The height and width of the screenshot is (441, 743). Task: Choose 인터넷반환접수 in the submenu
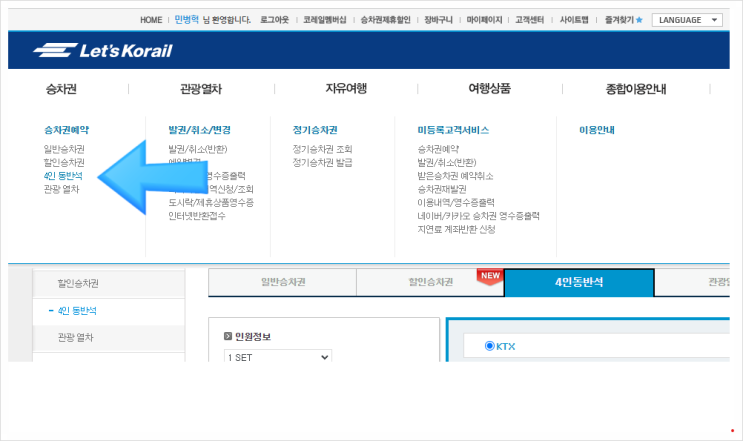197,216
